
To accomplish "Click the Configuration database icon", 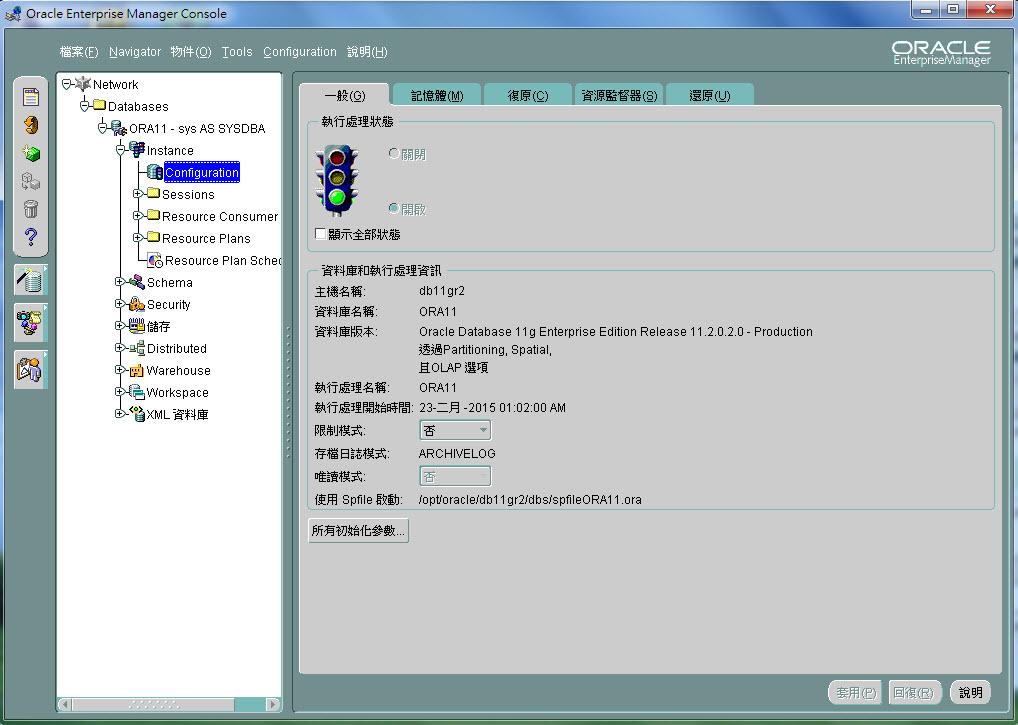I will [155, 172].
